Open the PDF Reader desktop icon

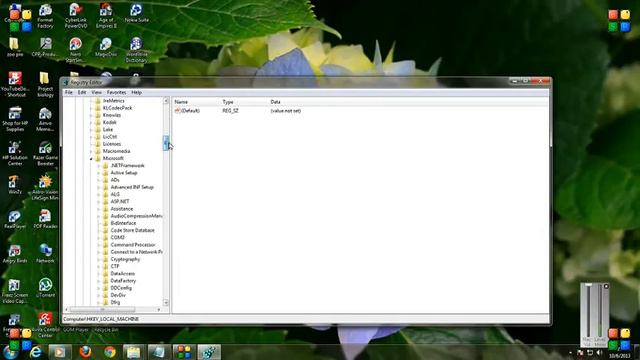pos(45,219)
